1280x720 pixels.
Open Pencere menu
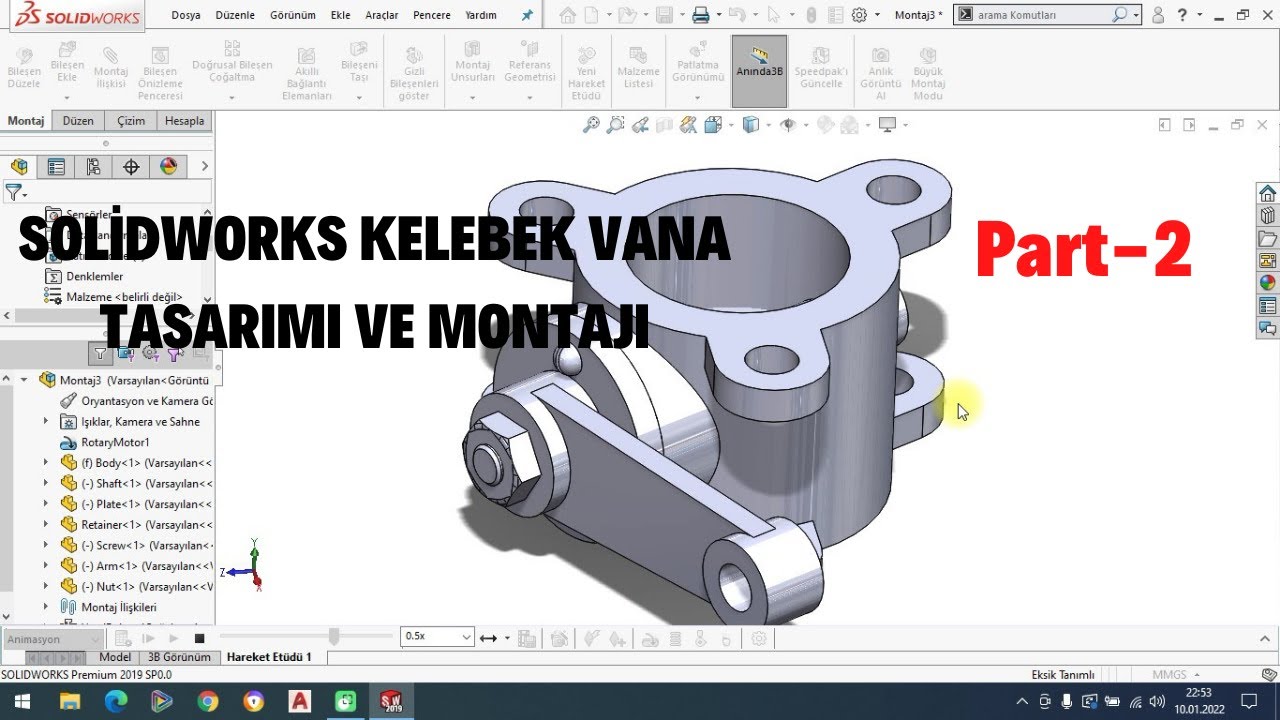432,15
